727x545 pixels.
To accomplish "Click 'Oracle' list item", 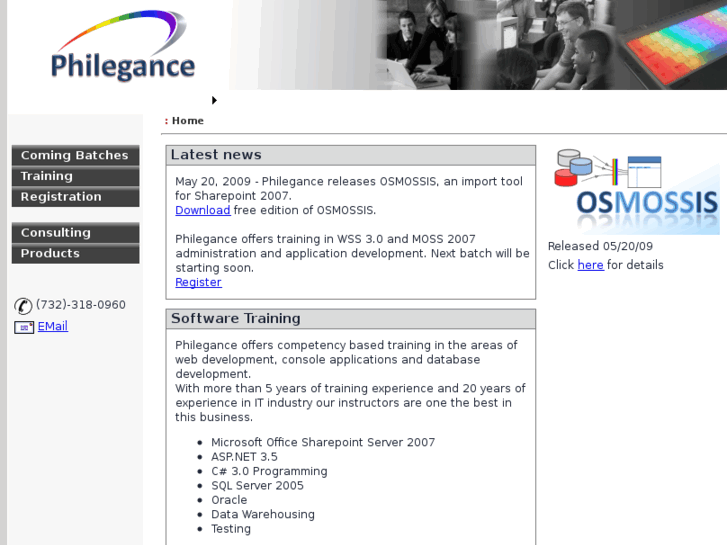I will [x=229, y=500].
